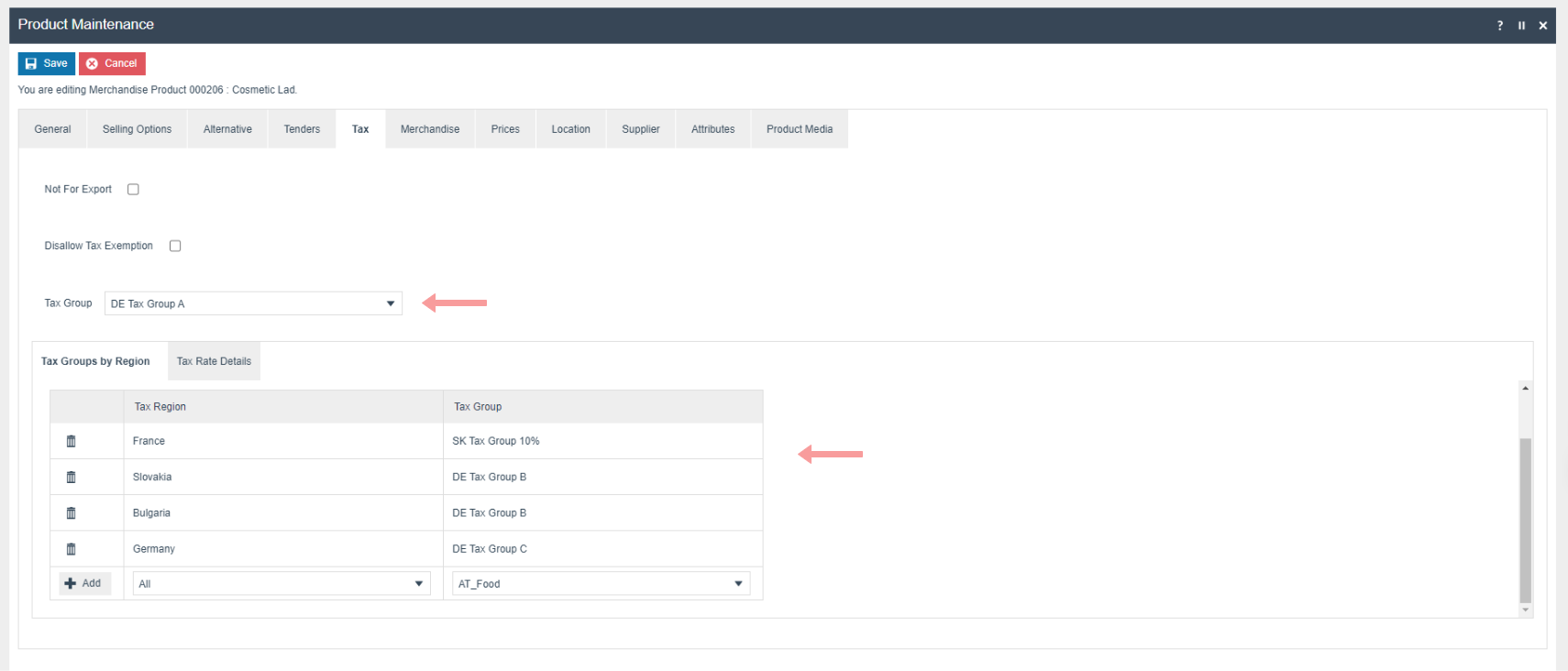This screenshot has width=1568, height=671.
Task: Go to the Product Media tab
Action: [x=799, y=129]
